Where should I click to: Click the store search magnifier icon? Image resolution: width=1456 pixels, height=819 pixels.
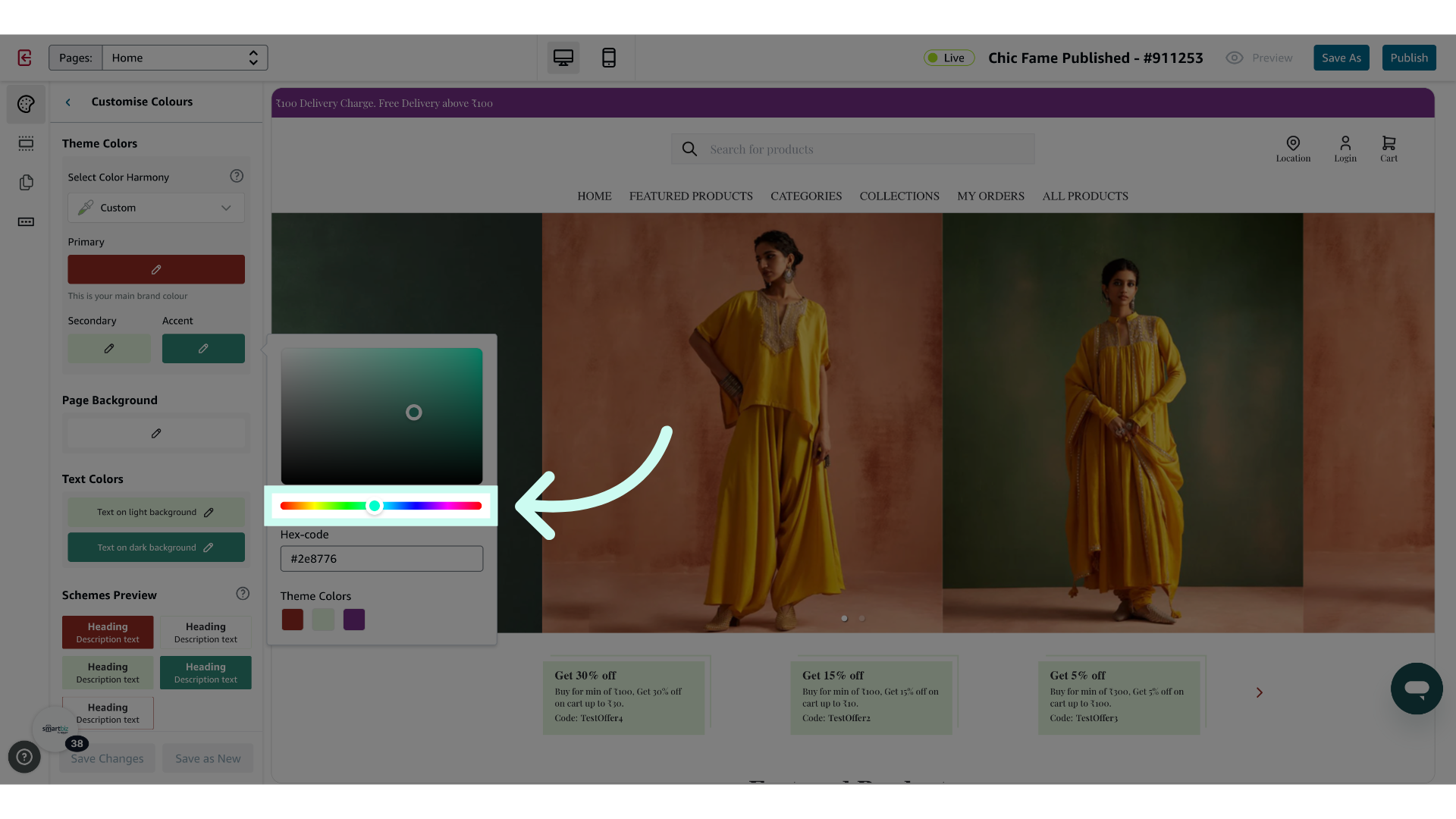click(x=689, y=149)
